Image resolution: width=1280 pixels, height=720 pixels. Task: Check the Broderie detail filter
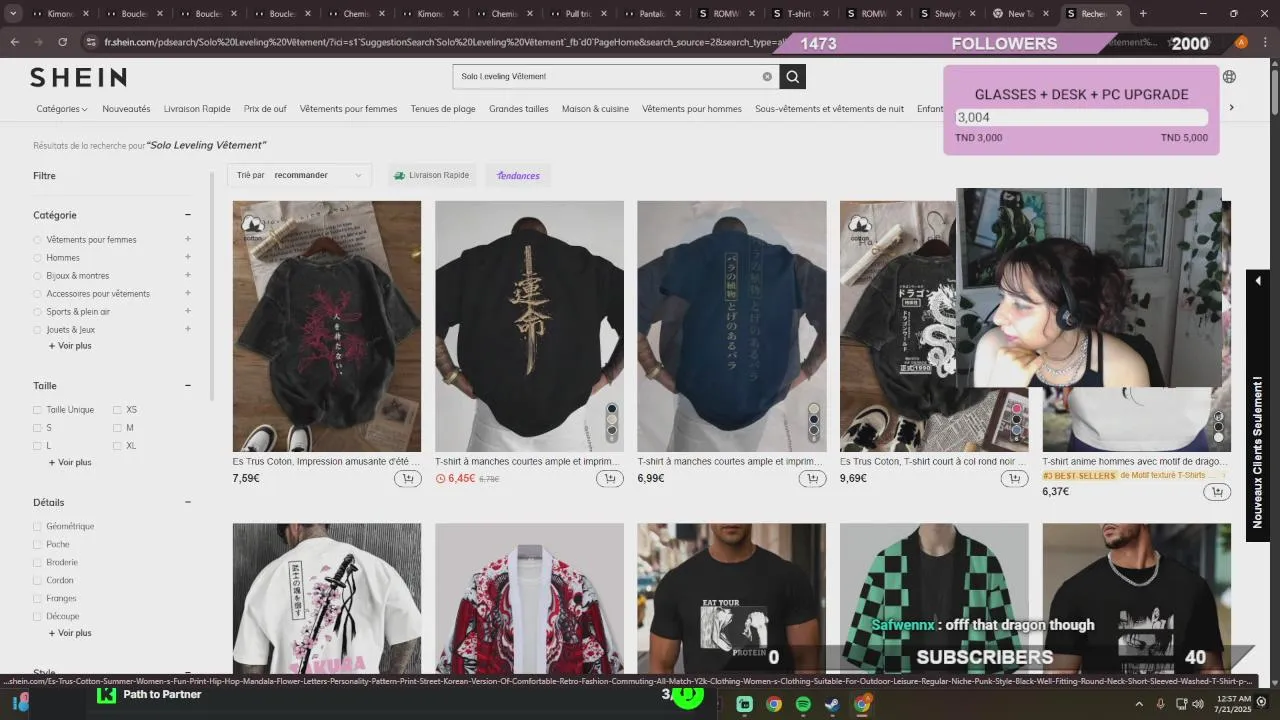(x=38, y=562)
